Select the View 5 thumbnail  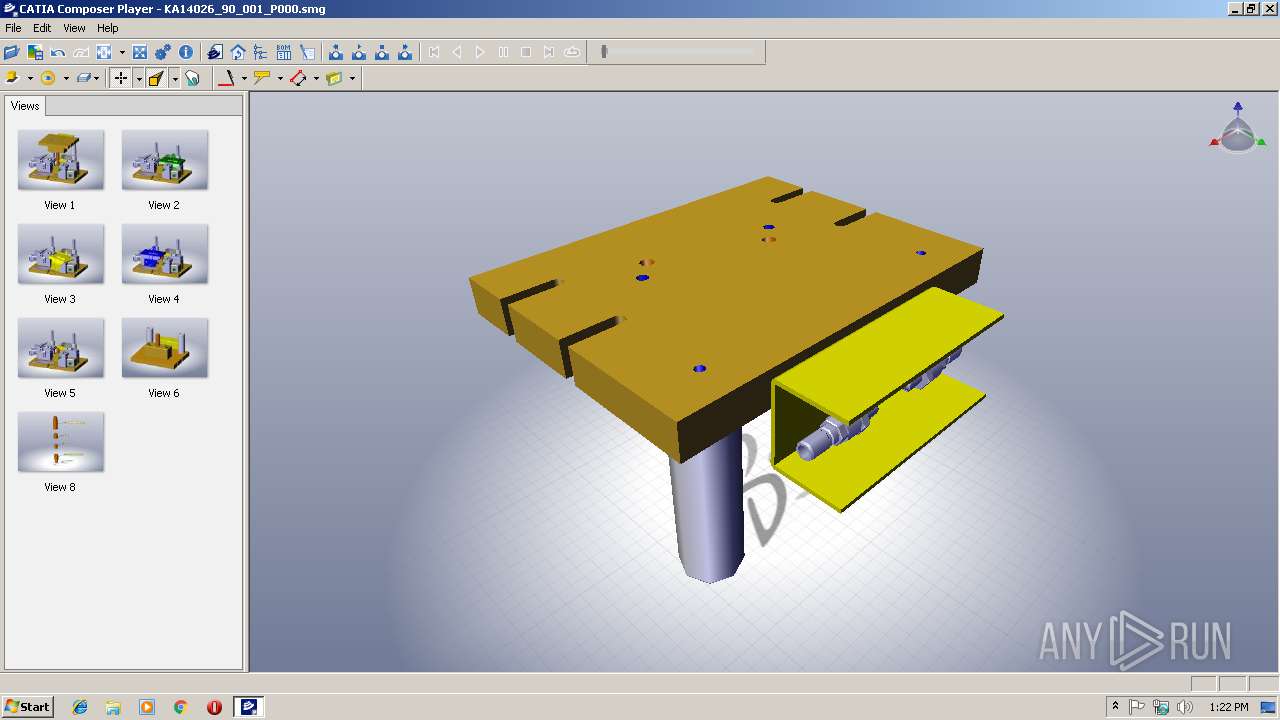click(60, 348)
